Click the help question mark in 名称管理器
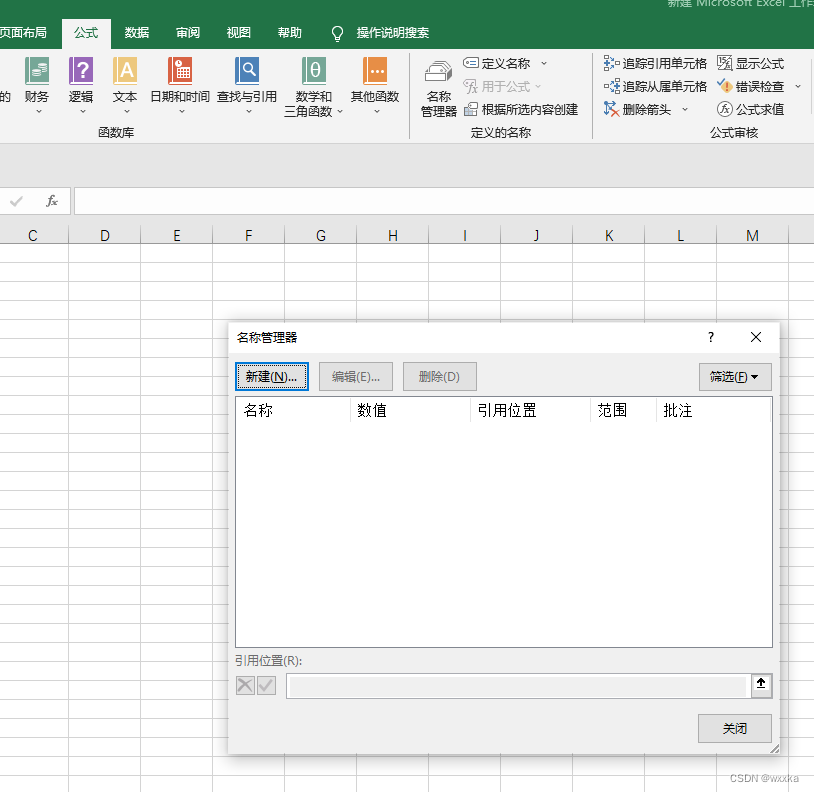The height and width of the screenshot is (792, 814). [x=711, y=337]
